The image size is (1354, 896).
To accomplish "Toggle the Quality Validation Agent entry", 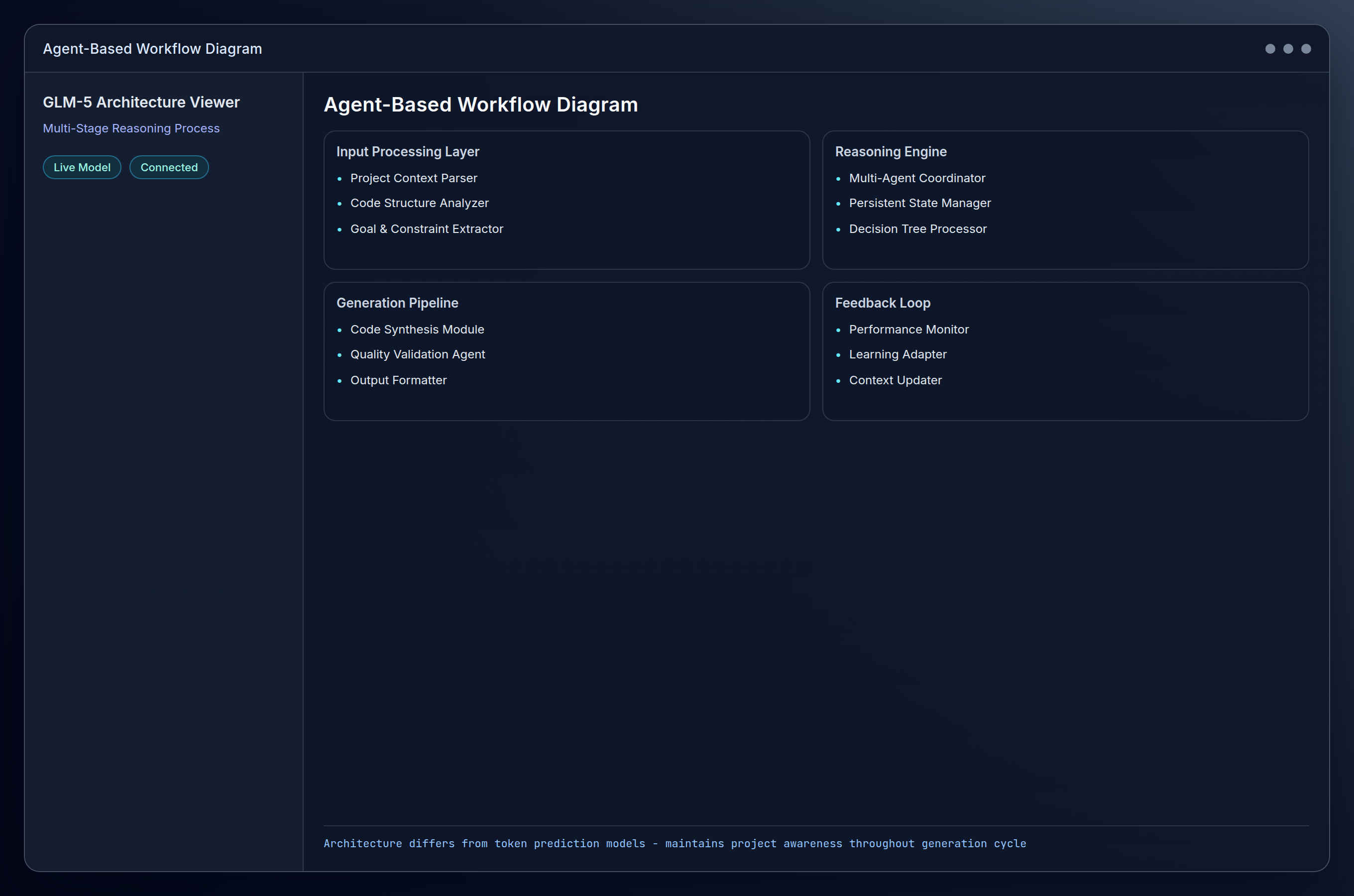I will (x=418, y=354).
